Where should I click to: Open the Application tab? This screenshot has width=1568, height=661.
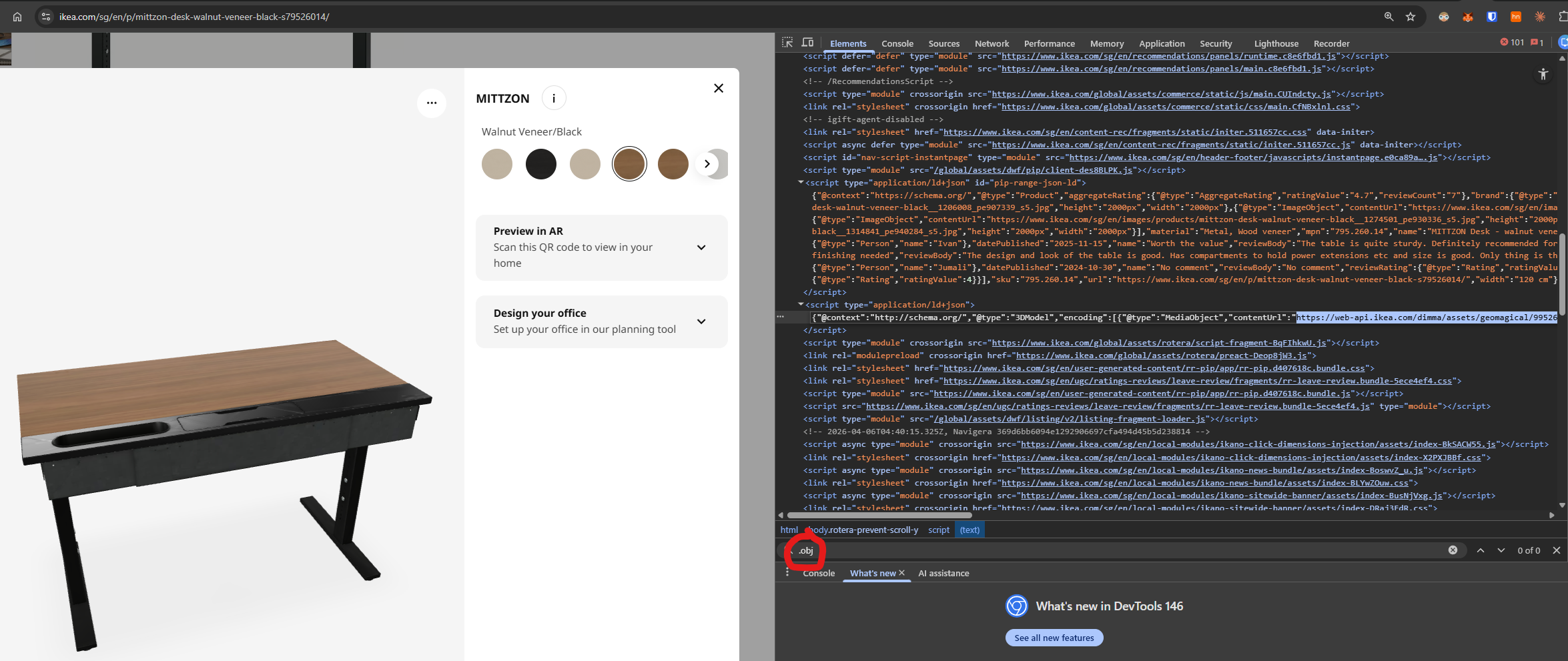[x=1162, y=43]
